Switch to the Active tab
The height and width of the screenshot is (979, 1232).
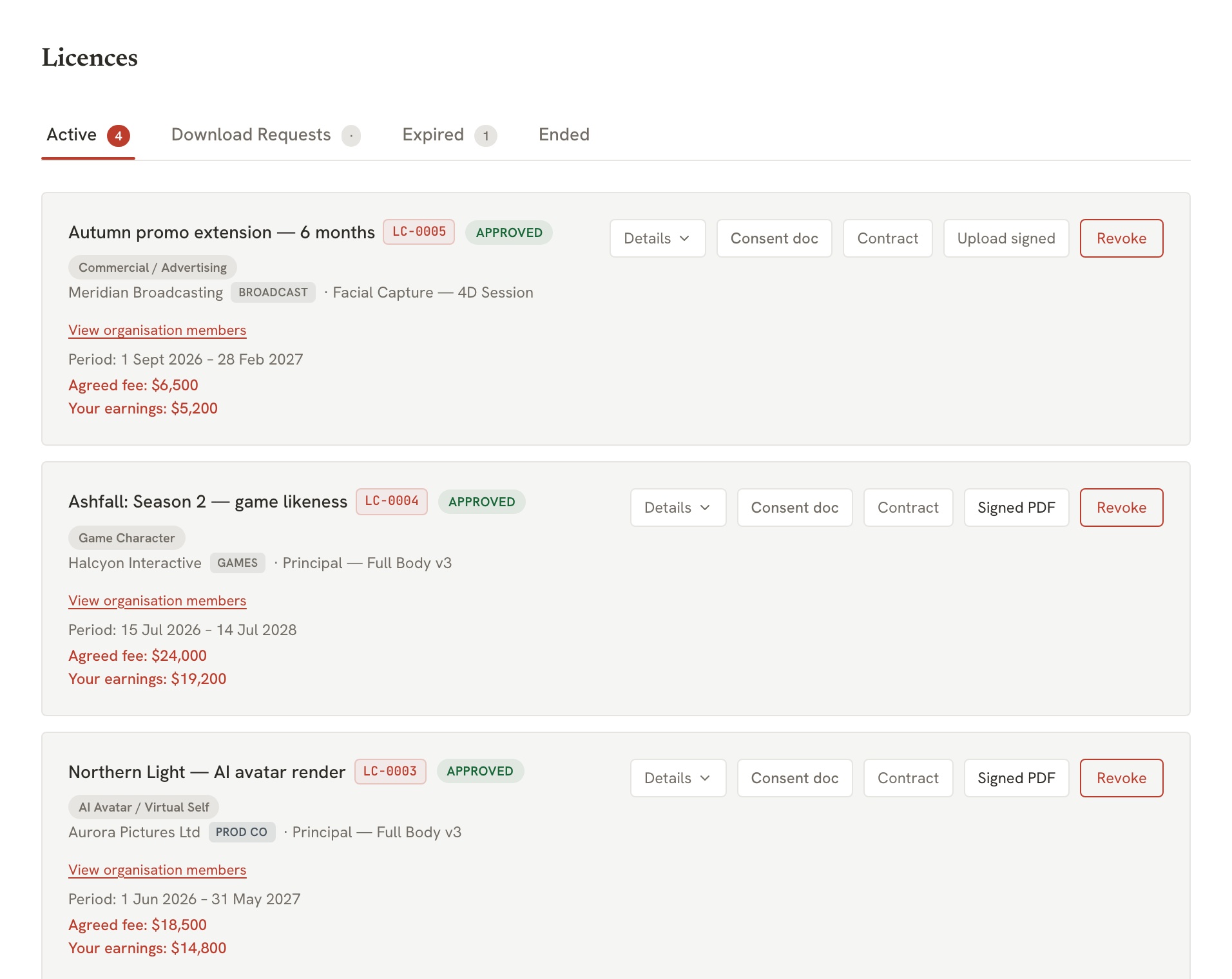(x=88, y=135)
